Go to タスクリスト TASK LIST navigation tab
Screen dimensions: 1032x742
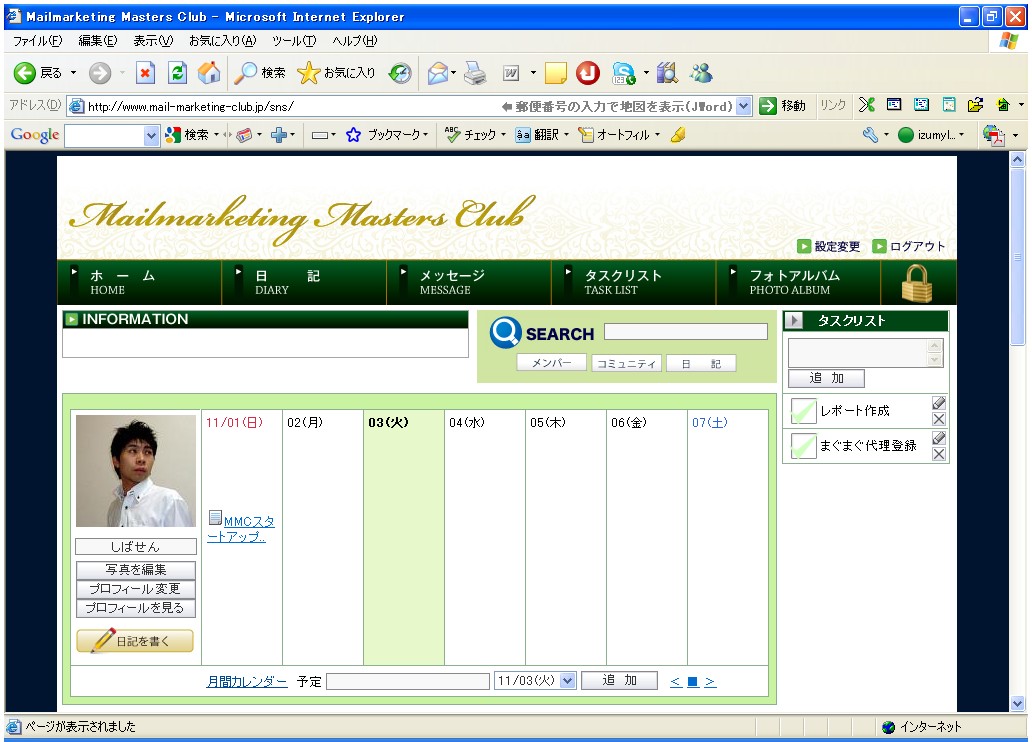coord(634,282)
